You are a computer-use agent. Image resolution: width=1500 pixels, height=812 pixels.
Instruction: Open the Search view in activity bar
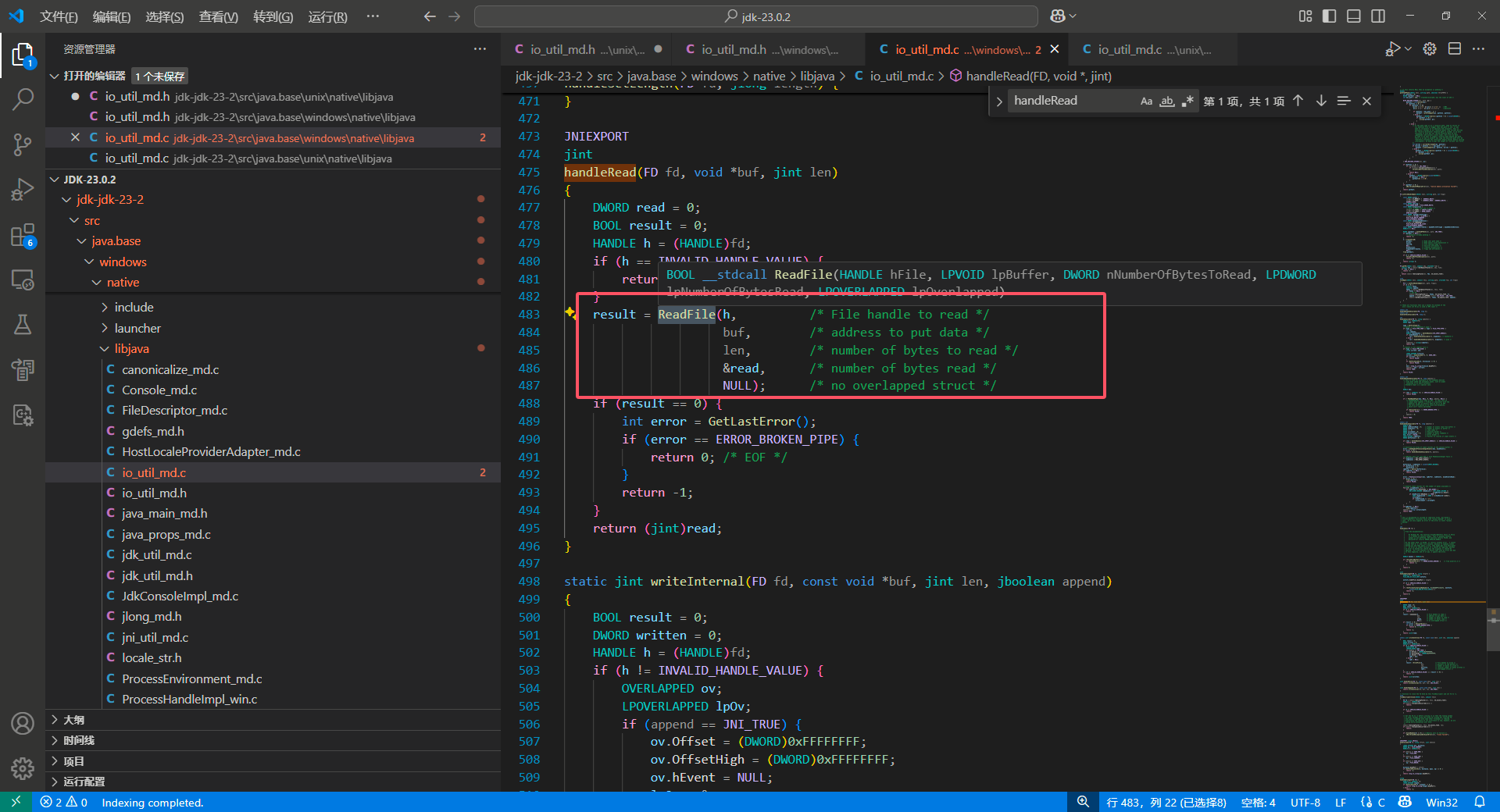coord(23,99)
